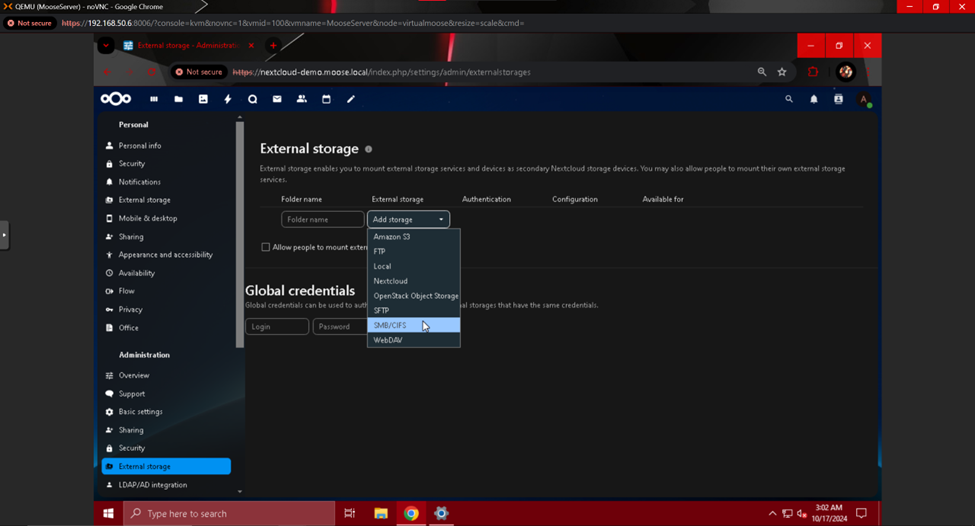This screenshot has height=526, width=975.
Task: Open the Calendar app icon
Action: click(x=326, y=99)
